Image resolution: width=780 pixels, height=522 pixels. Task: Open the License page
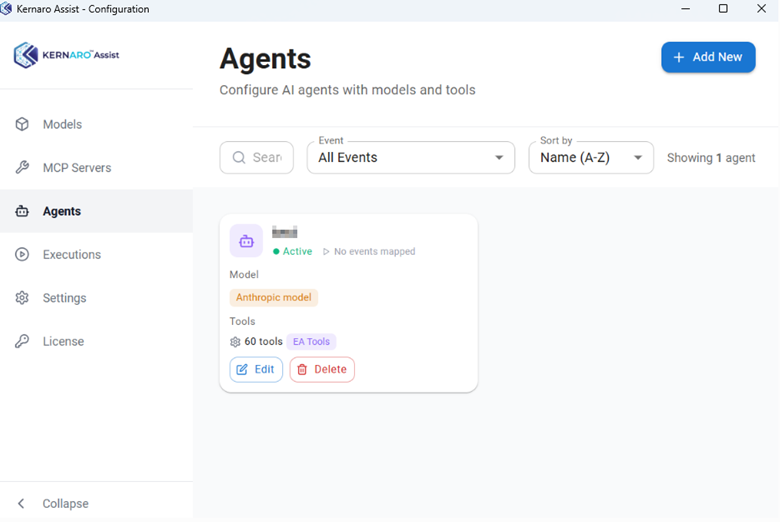pyautogui.click(x=97, y=341)
